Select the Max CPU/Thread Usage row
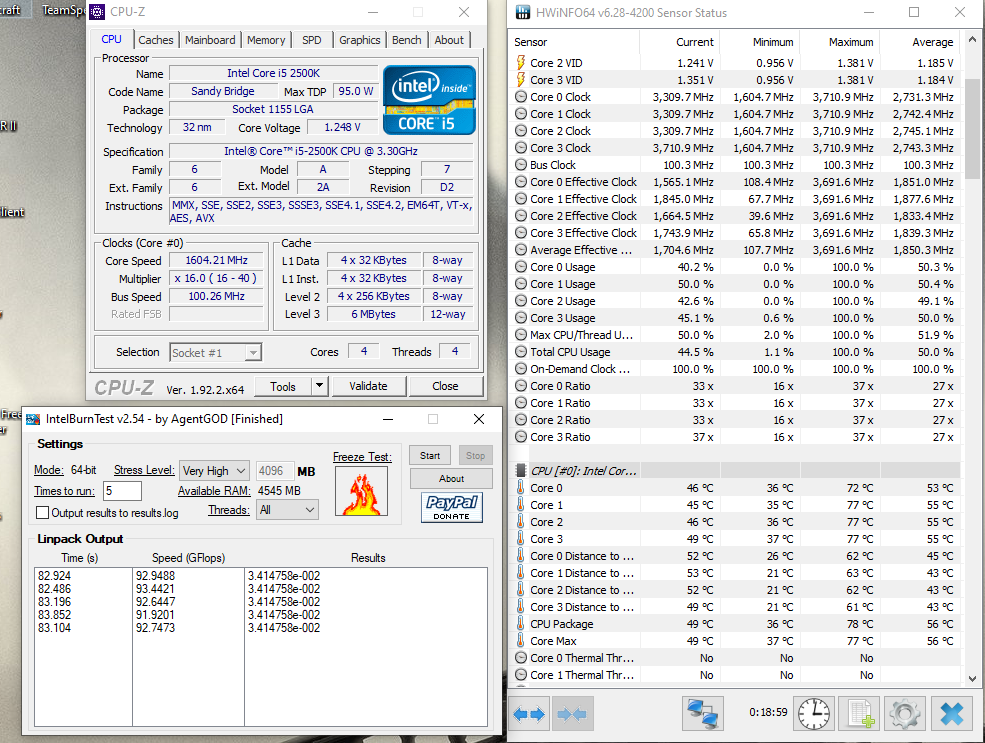 735,335
